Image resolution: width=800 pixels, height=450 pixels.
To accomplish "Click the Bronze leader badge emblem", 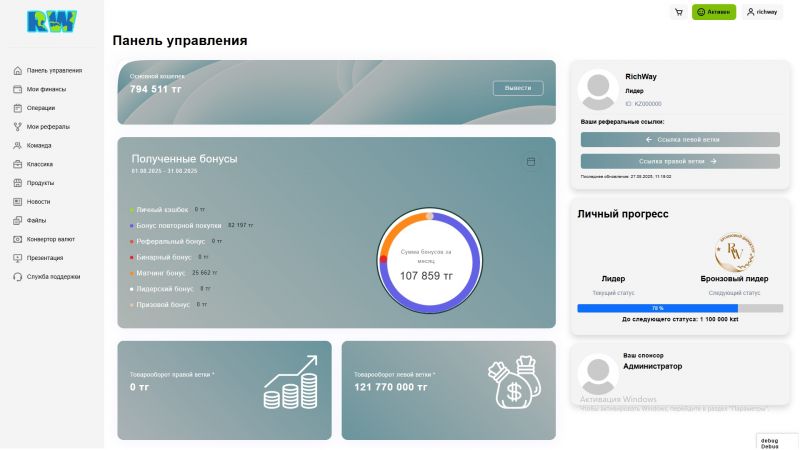I will (x=734, y=251).
